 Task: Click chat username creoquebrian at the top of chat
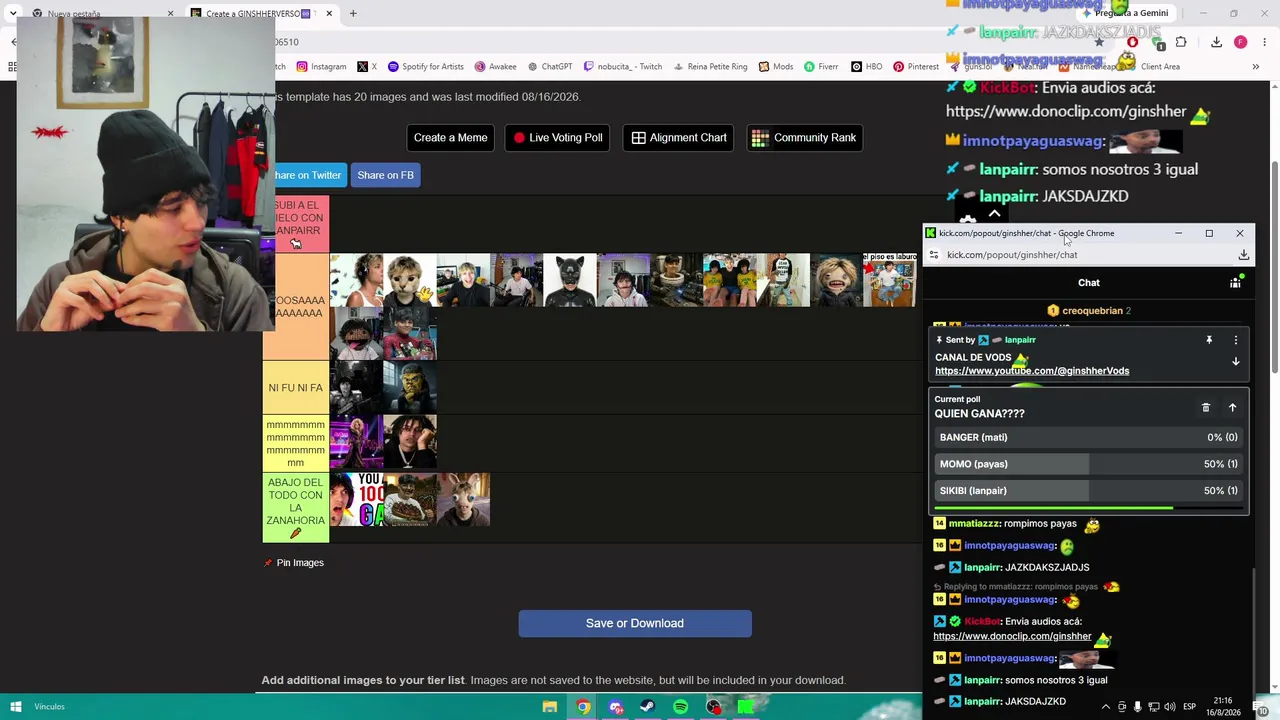pyautogui.click(x=1092, y=311)
